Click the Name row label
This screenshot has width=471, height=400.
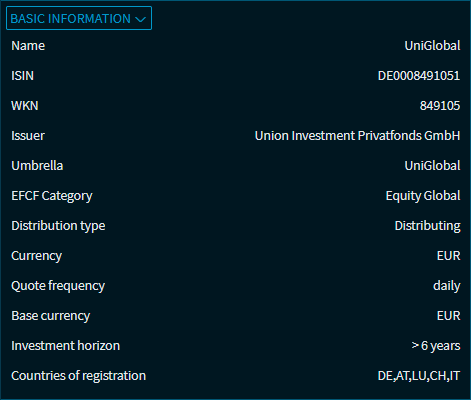(x=28, y=46)
